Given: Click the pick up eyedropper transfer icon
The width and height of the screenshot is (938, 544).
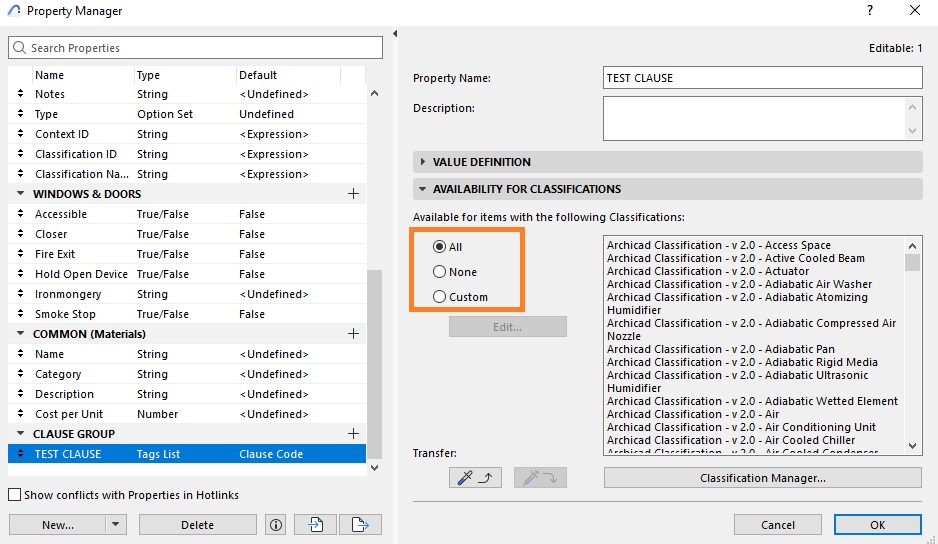Looking at the screenshot, I should [475, 478].
